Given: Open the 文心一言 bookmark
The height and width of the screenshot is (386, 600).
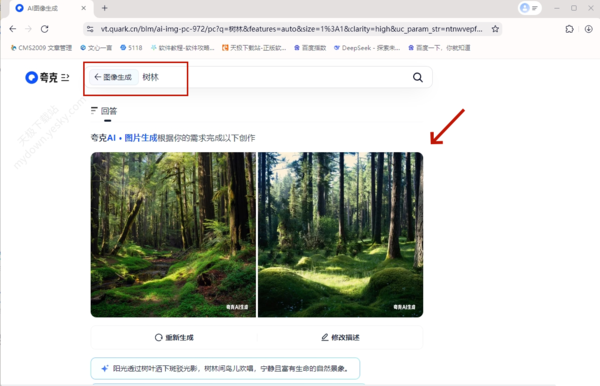Looking at the screenshot, I should coord(96,48).
